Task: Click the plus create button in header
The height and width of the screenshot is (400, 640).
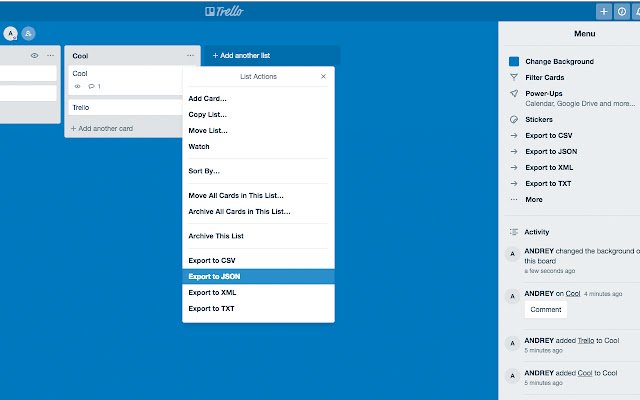Action: (x=604, y=11)
